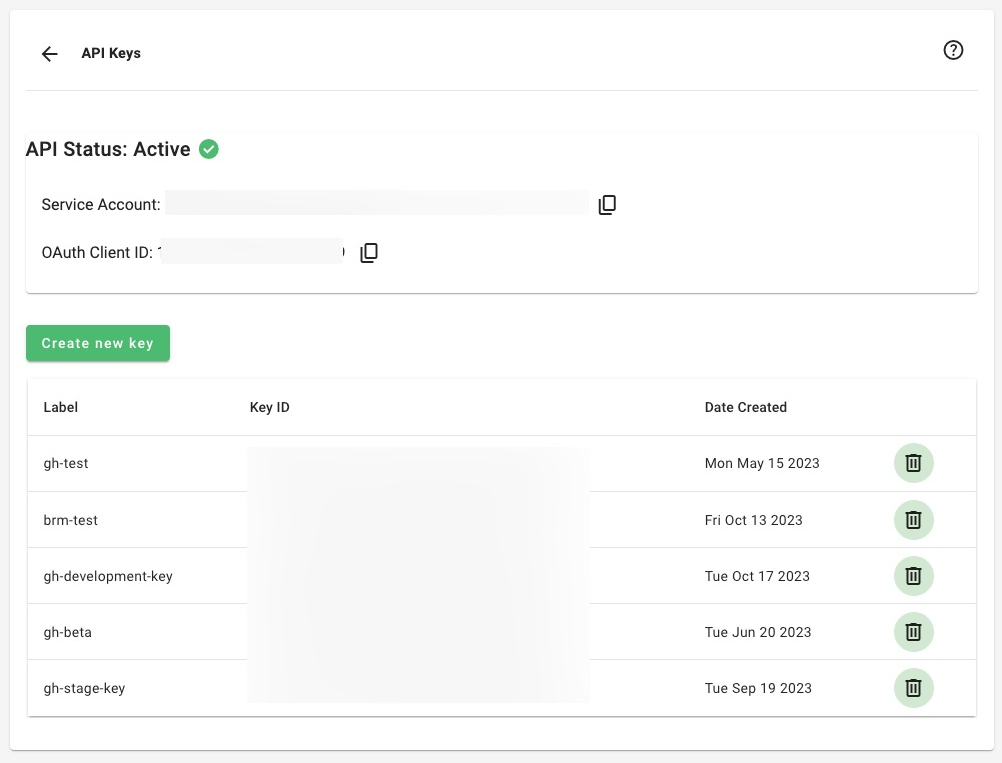Image resolution: width=1002 pixels, height=763 pixels.
Task: Delete the gh-stage-key entry
Action: coord(913,688)
